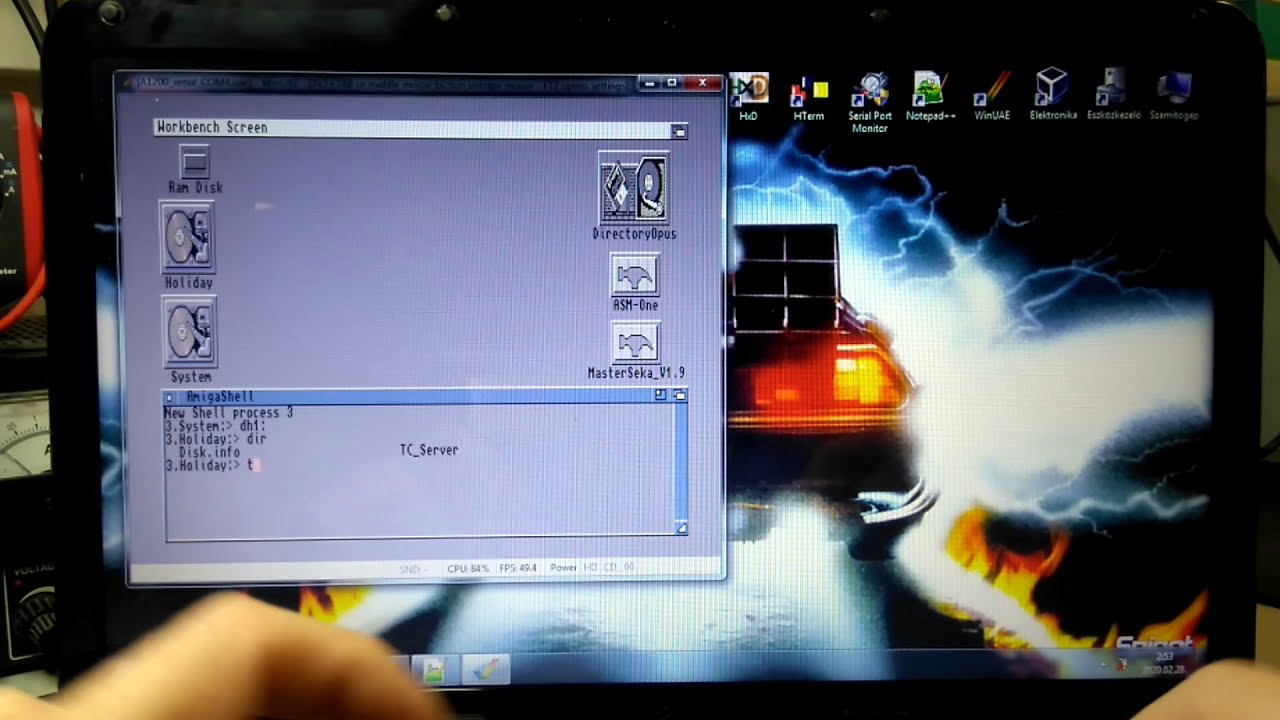Click the '3.Holiday:> dir' command line

(215, 438)
